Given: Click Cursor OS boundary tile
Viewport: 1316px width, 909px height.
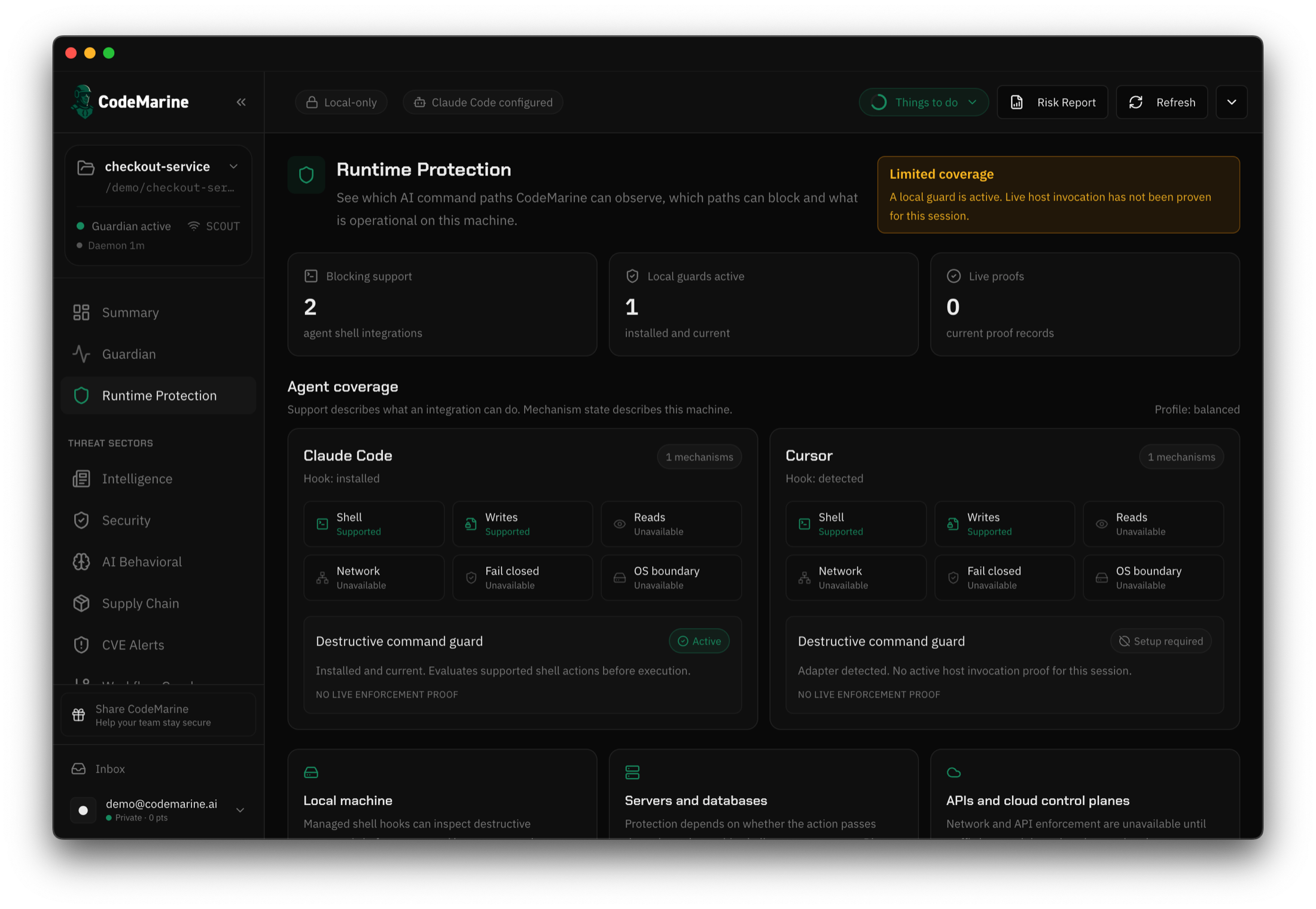Looking at the screenshot, I should (1153, 578).
